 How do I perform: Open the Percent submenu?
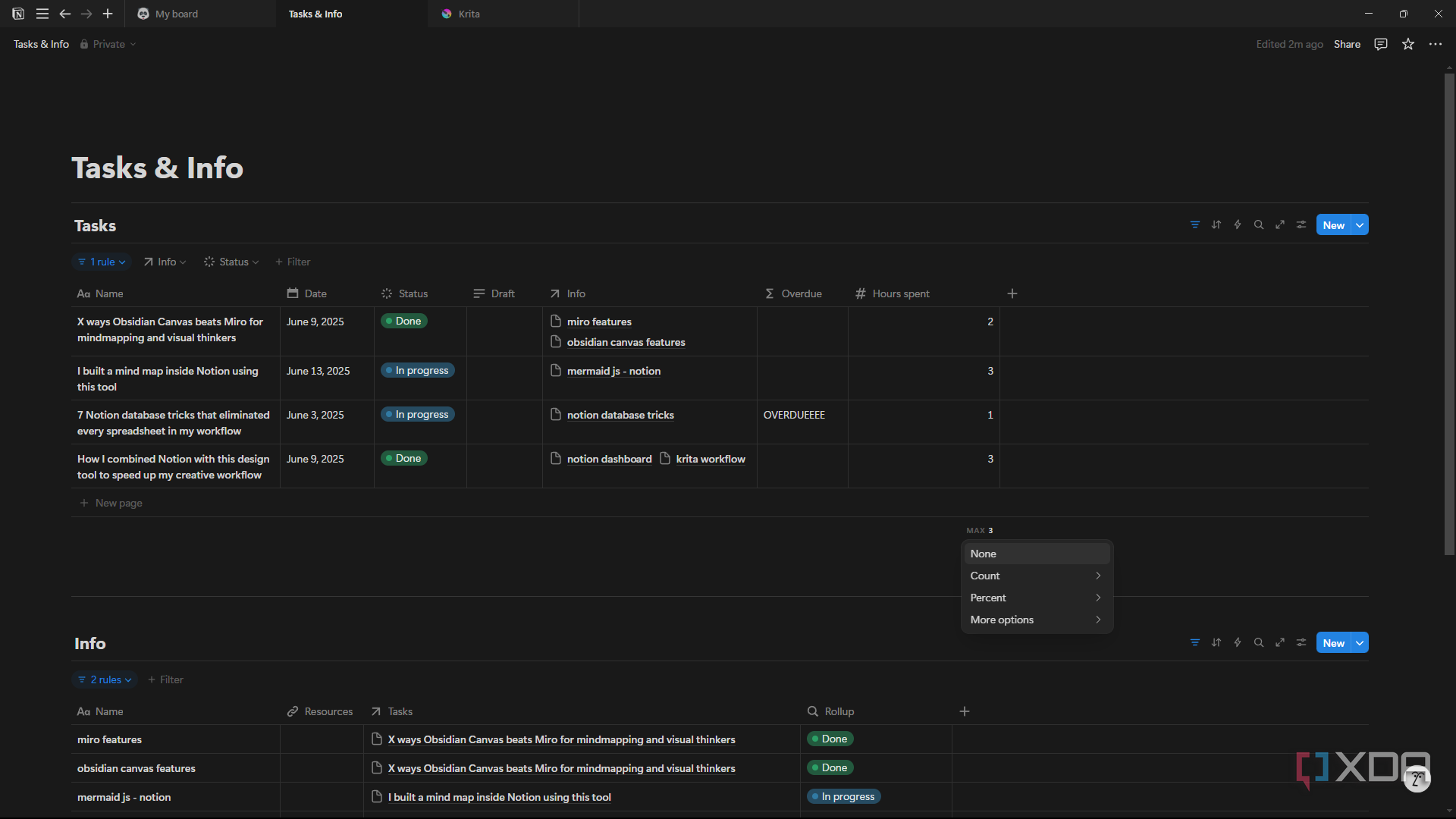pos(1037,598)
